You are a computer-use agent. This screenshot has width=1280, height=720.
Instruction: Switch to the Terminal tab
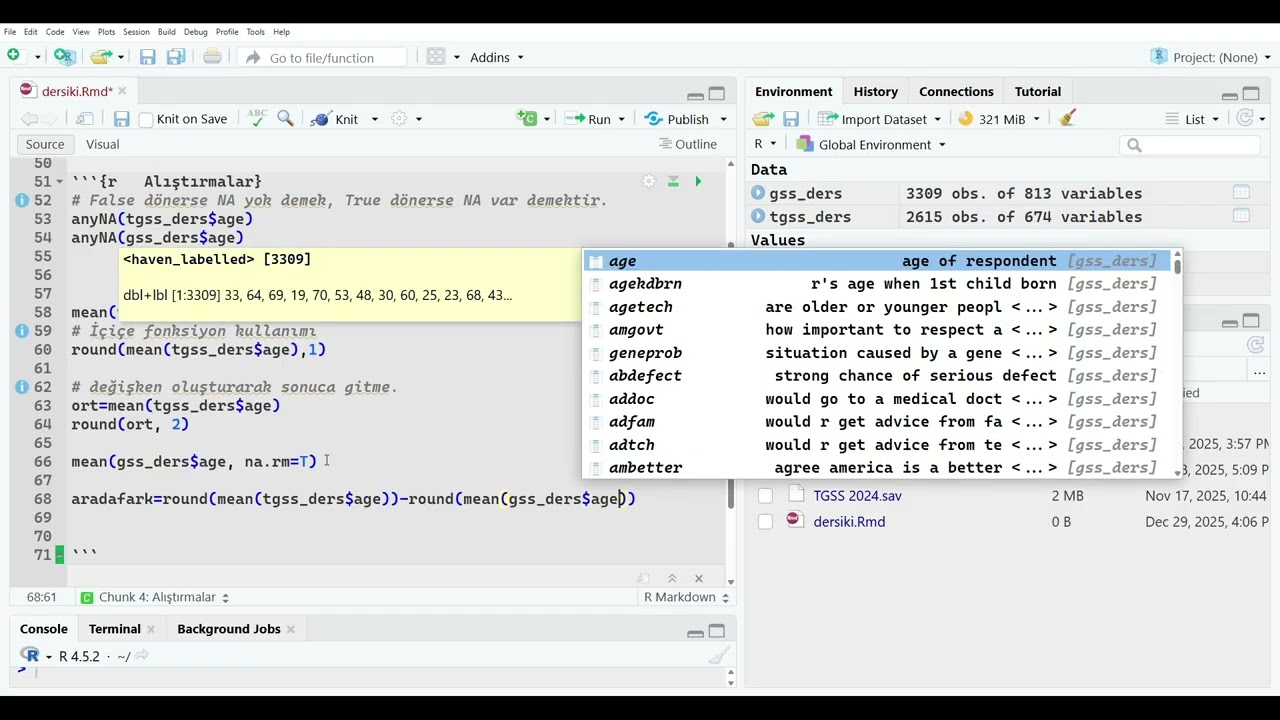114,629
